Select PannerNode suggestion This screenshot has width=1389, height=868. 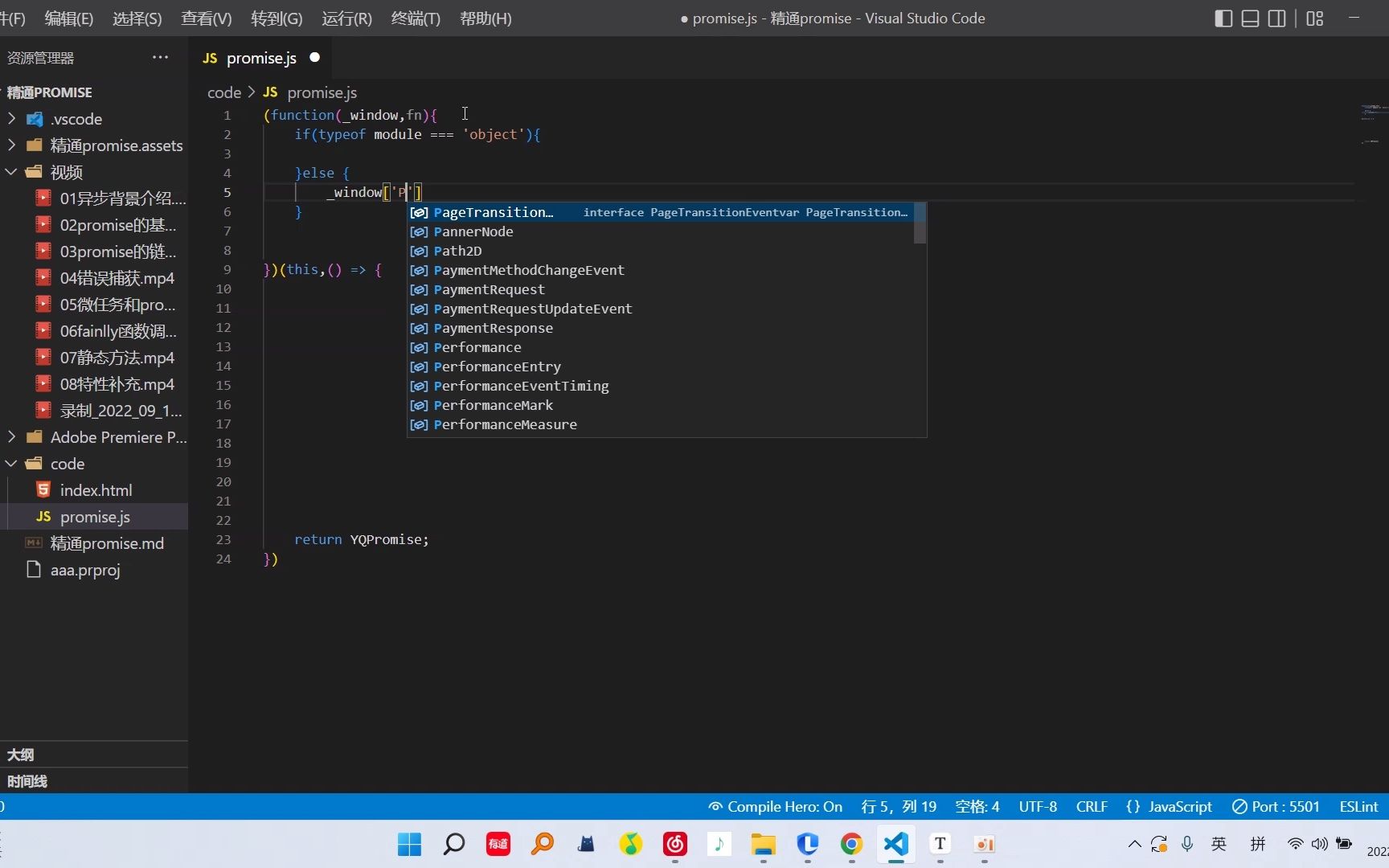click(x=661, y=231)
